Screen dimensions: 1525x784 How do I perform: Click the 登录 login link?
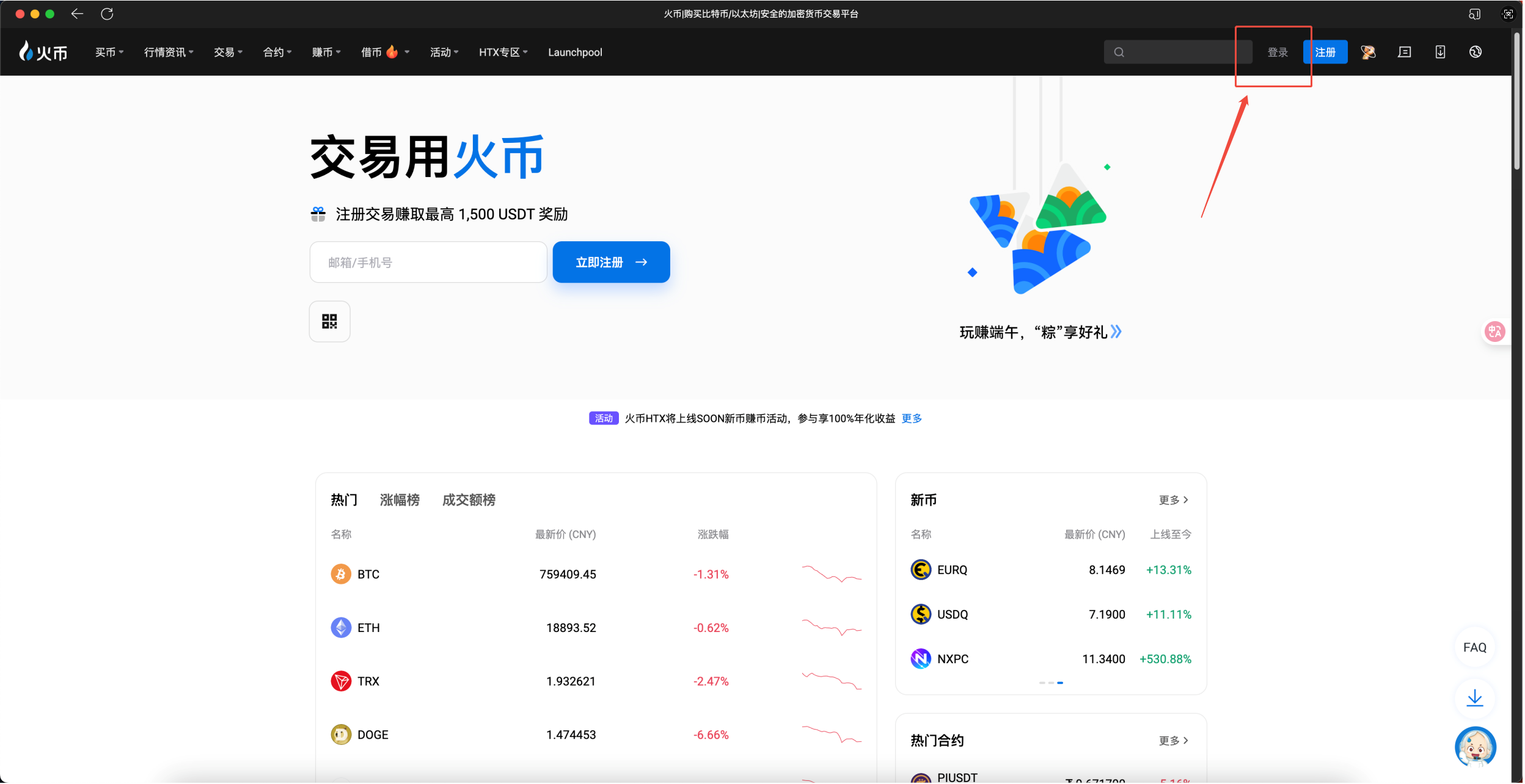point(1278,52)
